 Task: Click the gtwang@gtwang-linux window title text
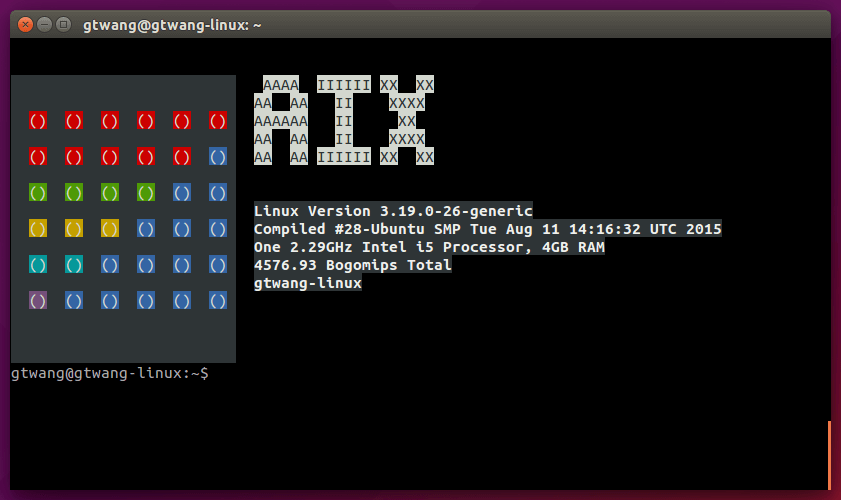[172, 24]
